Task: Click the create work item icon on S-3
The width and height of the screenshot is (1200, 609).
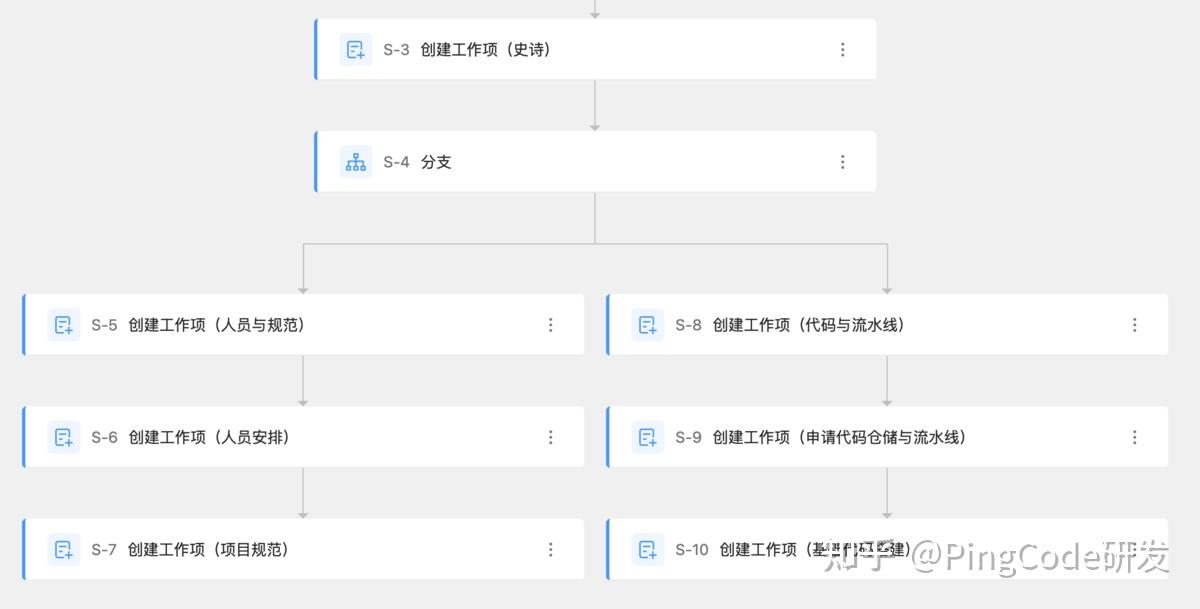Action: coord(355,48)
